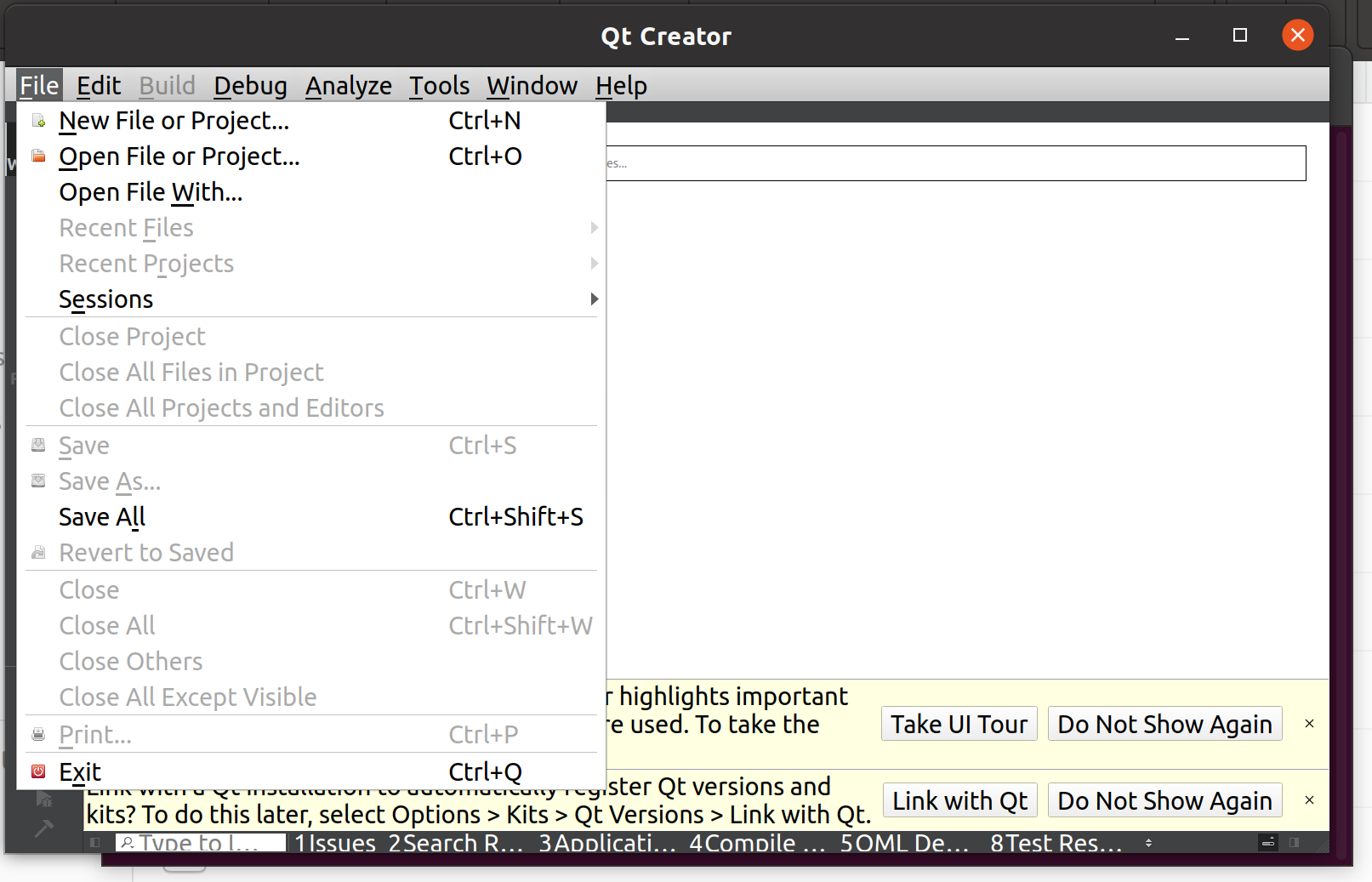This screenshot has width=1372, height=882.
Task: Toggle the right sidebar at status bar
Action: point(1294,843)
